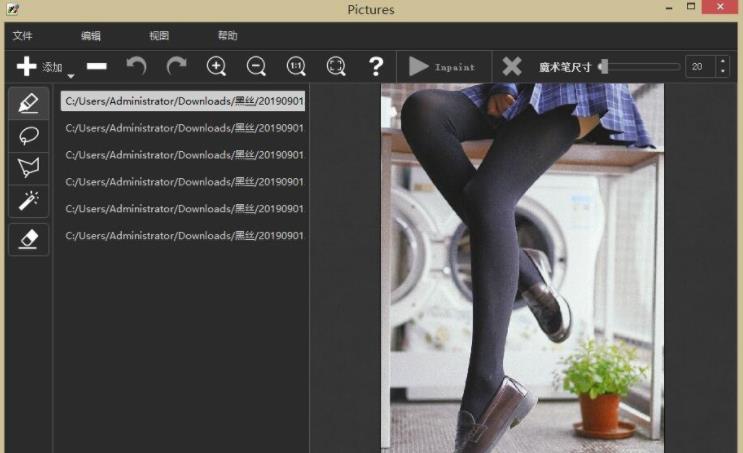The image size is (743, 453).
Task: Set zoom to actual size 1:1
Action: tap(296, 67)
